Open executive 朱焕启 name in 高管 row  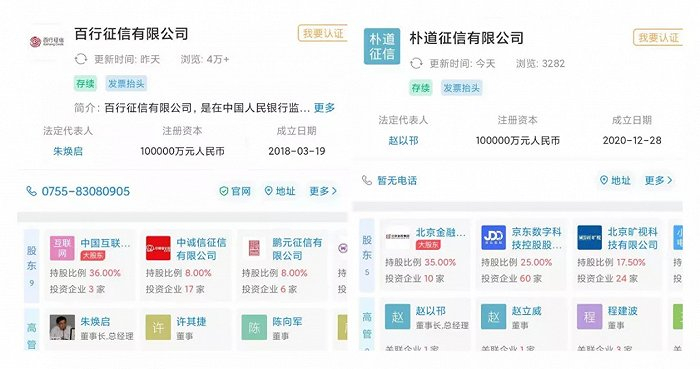point(95,322)
